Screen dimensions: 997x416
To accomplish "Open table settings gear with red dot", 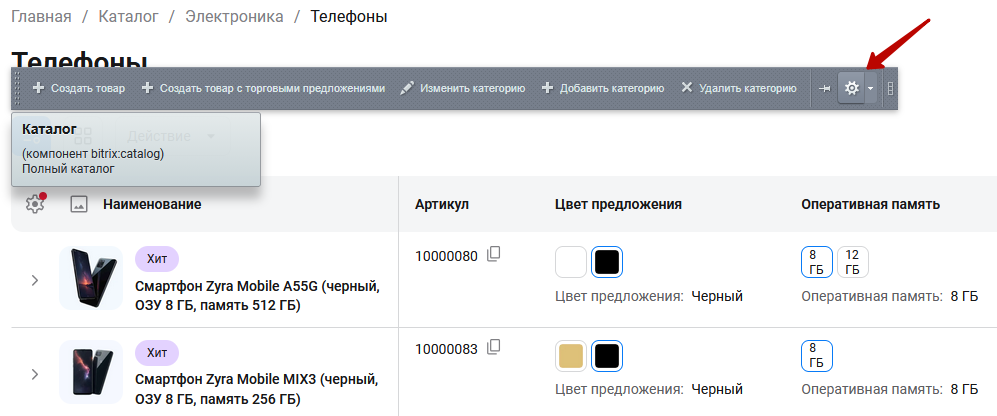I will (36, 204).
